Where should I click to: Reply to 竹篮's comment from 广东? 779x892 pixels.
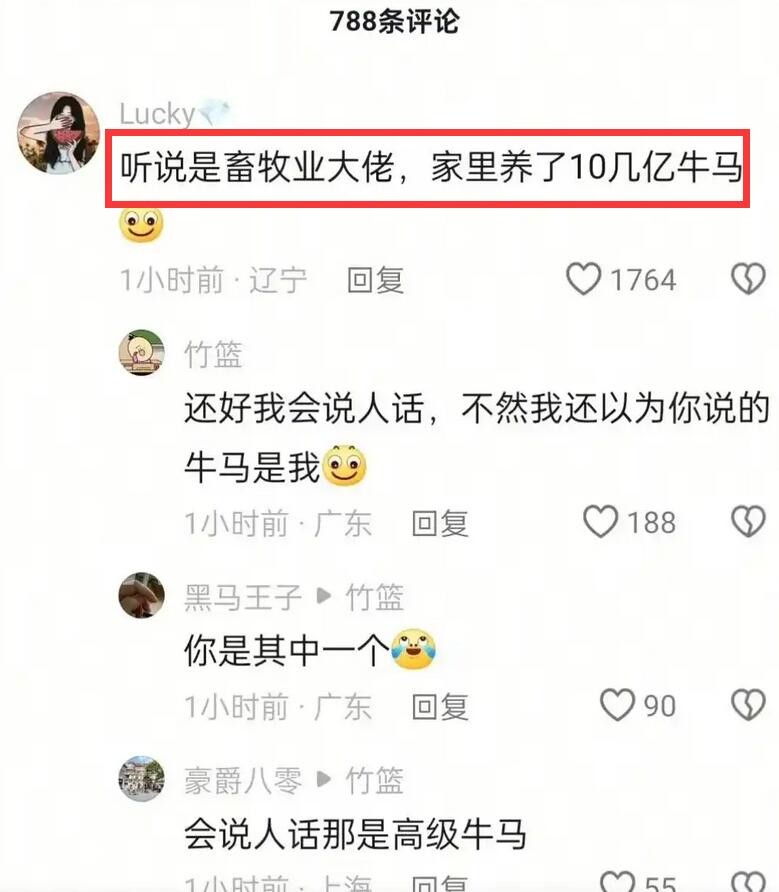(440, 523)
